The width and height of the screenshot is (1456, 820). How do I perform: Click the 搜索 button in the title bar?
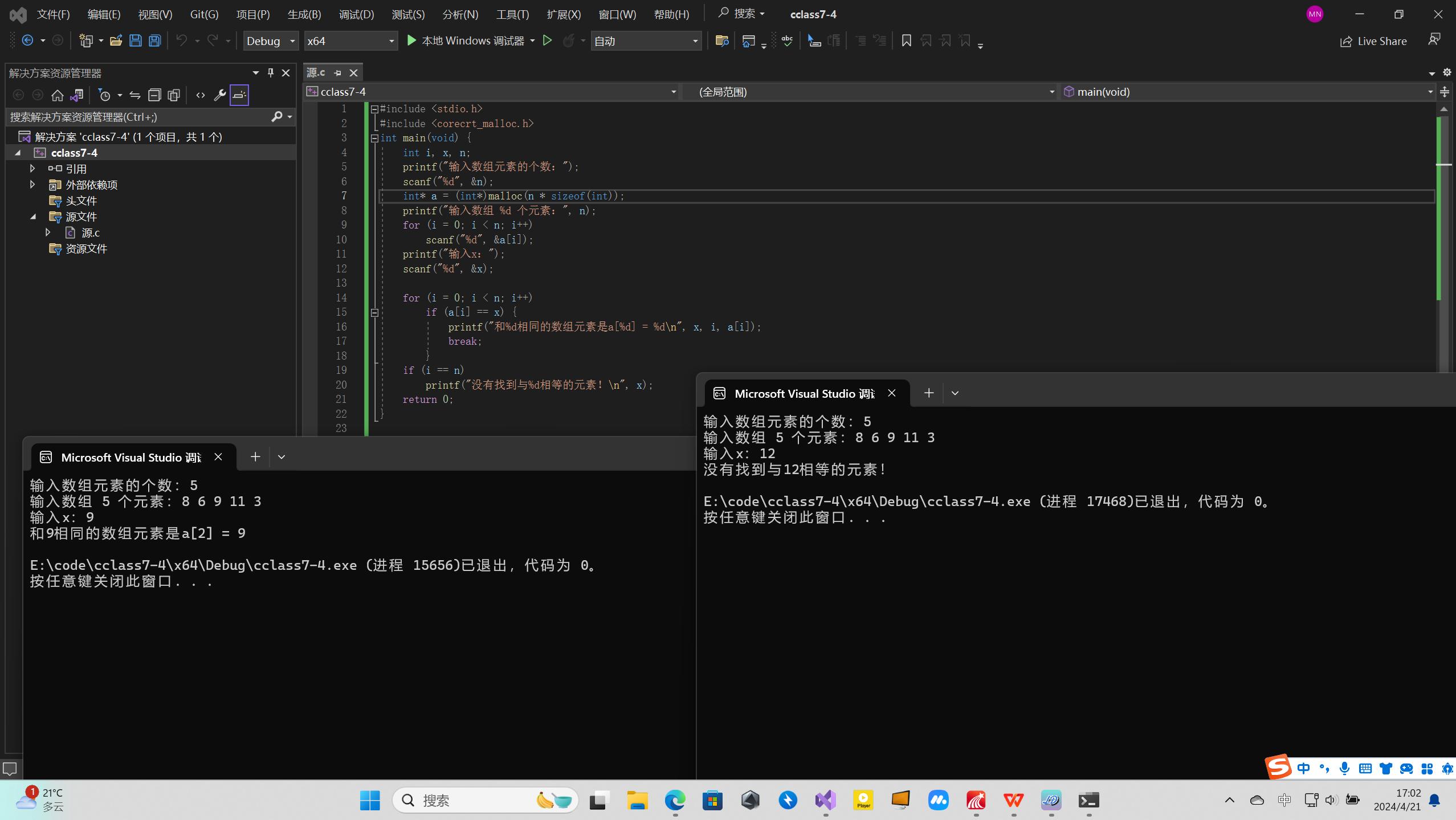[x=741, y=14]
